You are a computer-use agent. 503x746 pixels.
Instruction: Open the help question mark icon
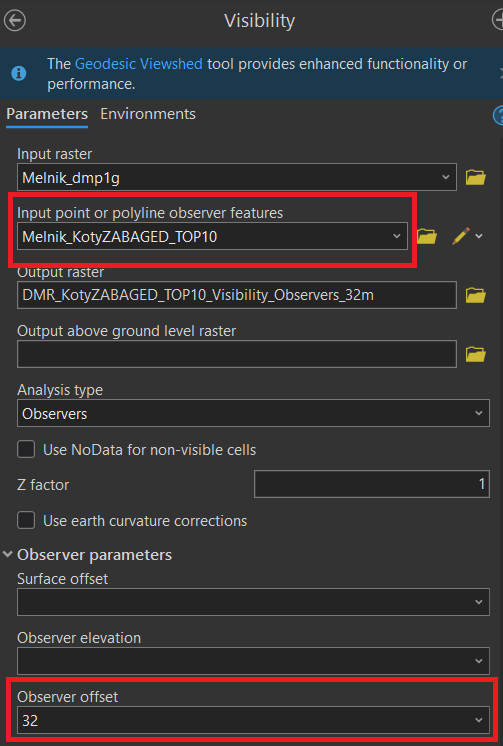pyautogui.click(x=498, y=115)
